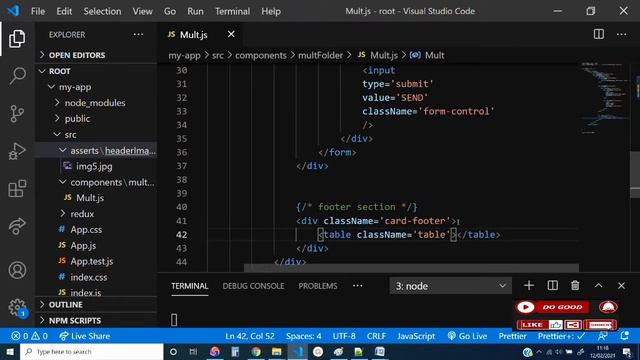640x360 pixels.
Task: Switch to the DEBUG CONSOLE tab
Action: pos(253,286)
